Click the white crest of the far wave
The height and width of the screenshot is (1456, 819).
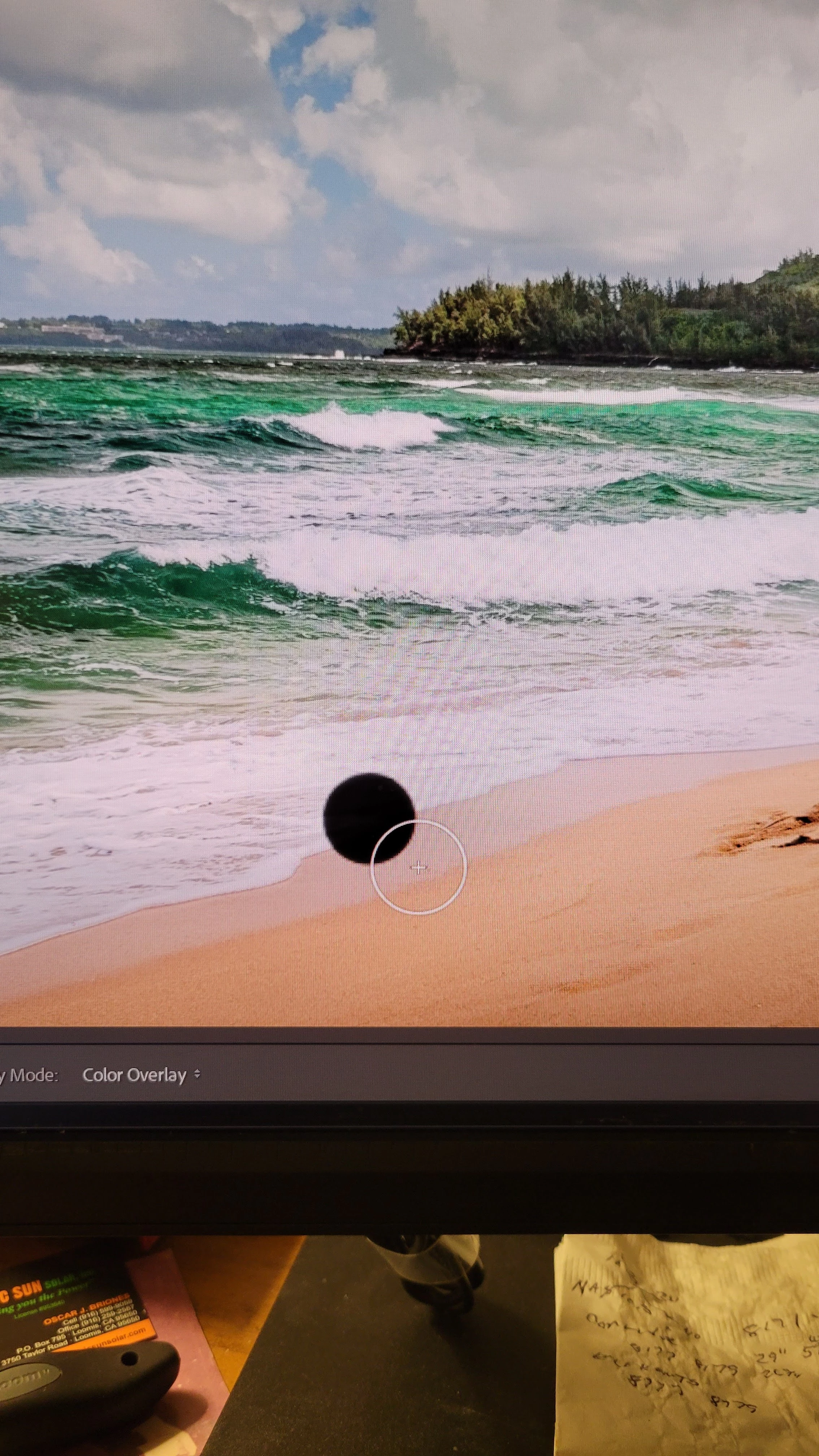click(x=367, y=427)
